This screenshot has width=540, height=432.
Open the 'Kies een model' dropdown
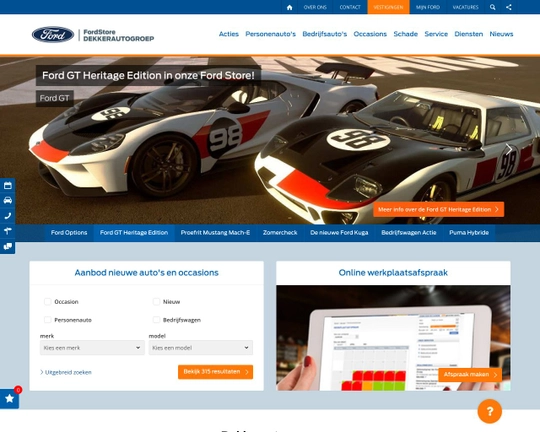pyautogui.click(x=201, y=348)
